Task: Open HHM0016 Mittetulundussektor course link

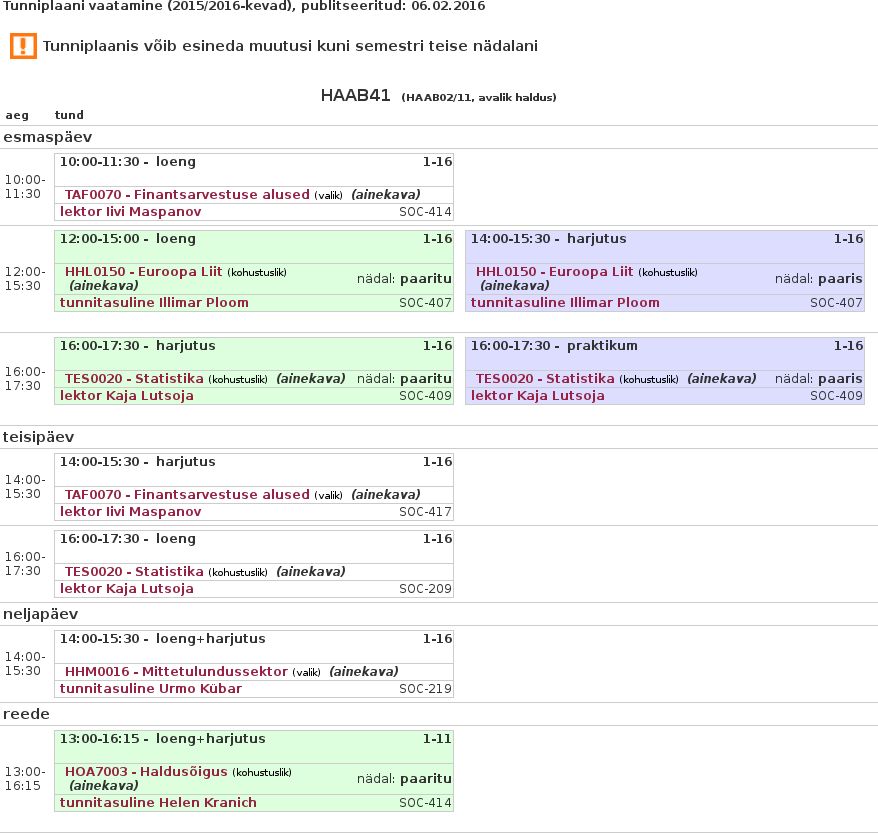Action: pos(176,672)
